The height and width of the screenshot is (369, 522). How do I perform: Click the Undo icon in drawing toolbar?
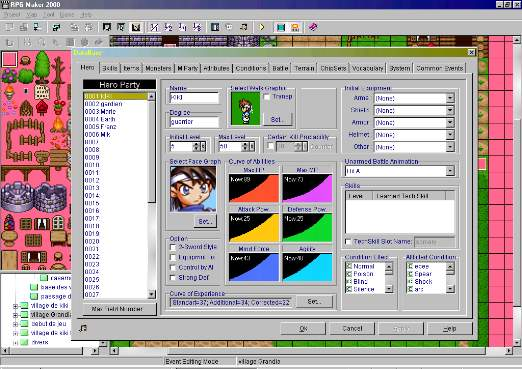(x=10, y=43)
